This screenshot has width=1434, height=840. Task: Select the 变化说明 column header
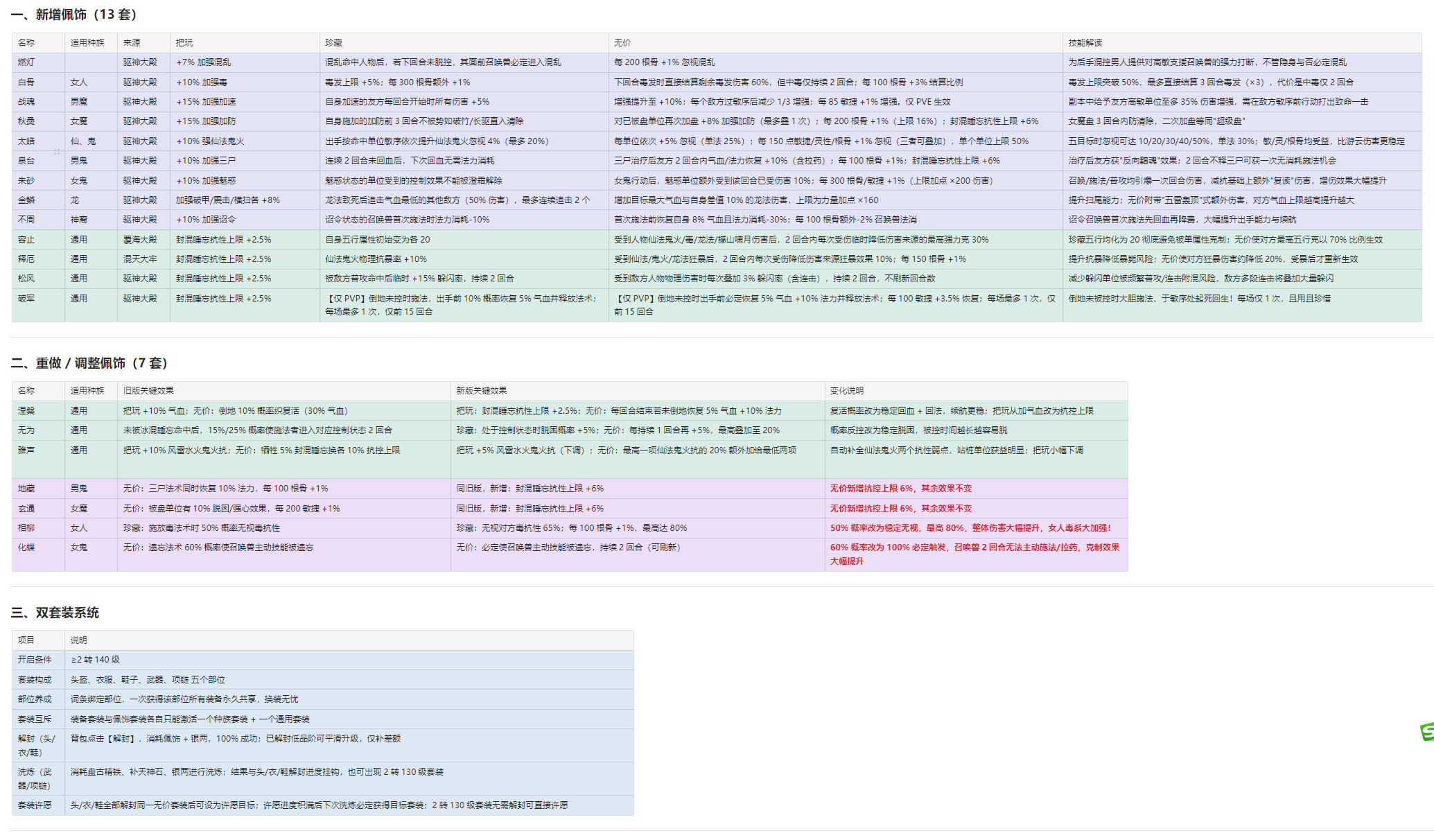(x=847, y=391)
